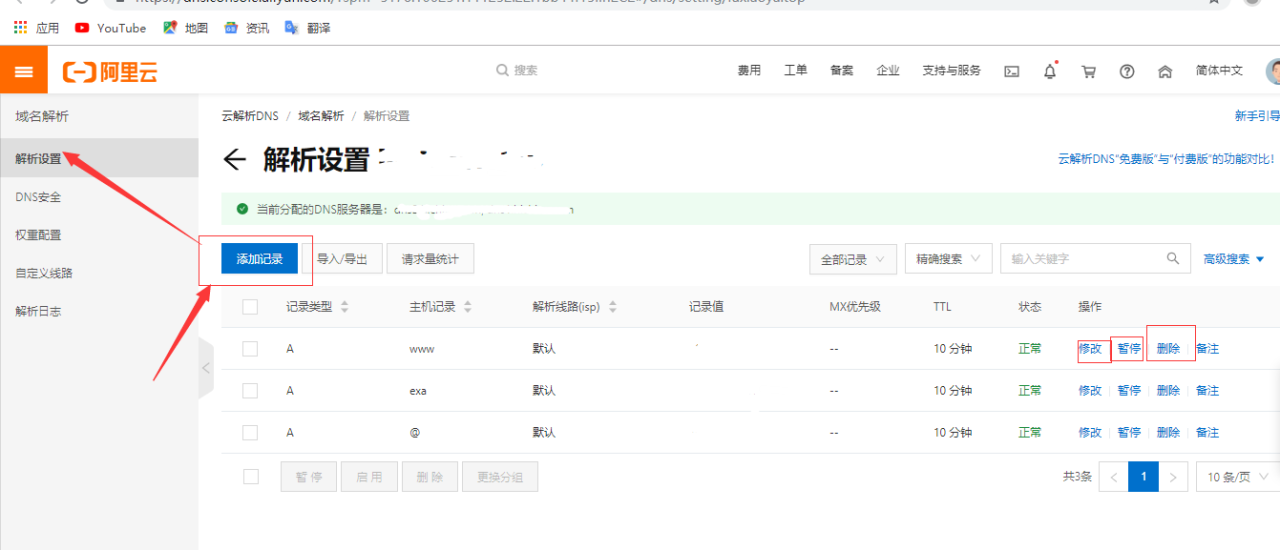Open the 全部记录 filter dropdown
Image resolution: width=1280 pixels, height=550 pixels.
[x=852, y=259]
